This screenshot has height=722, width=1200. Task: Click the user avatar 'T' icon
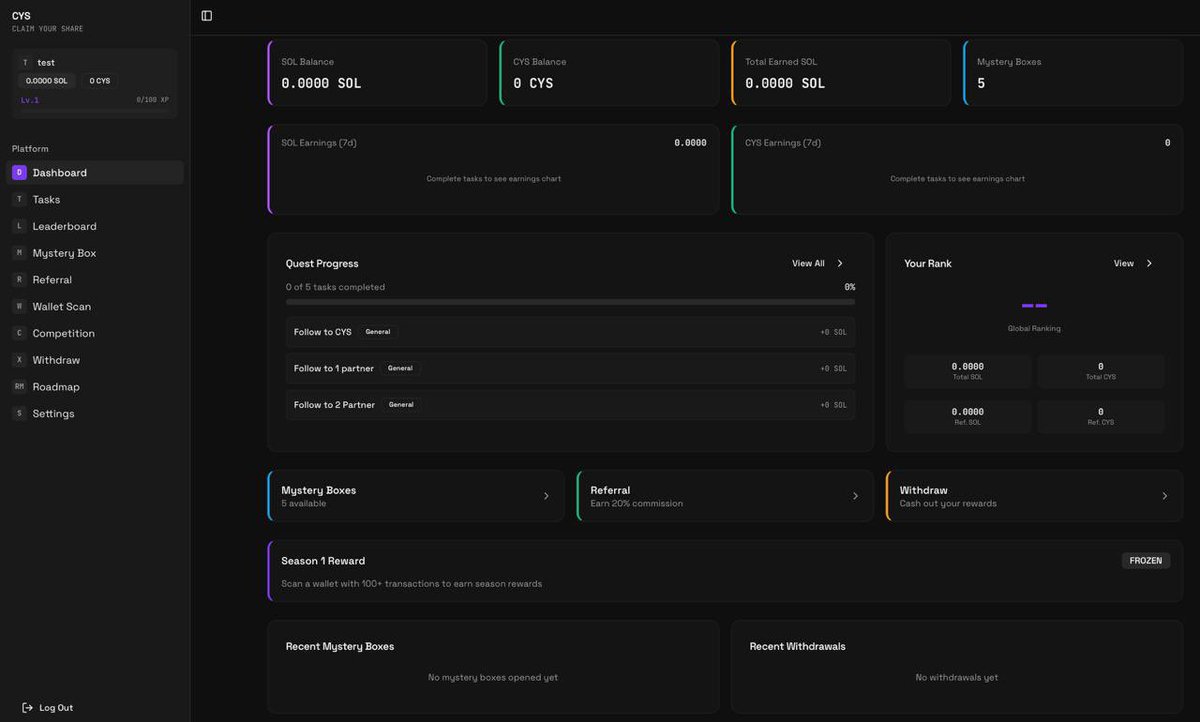[25, 62]
